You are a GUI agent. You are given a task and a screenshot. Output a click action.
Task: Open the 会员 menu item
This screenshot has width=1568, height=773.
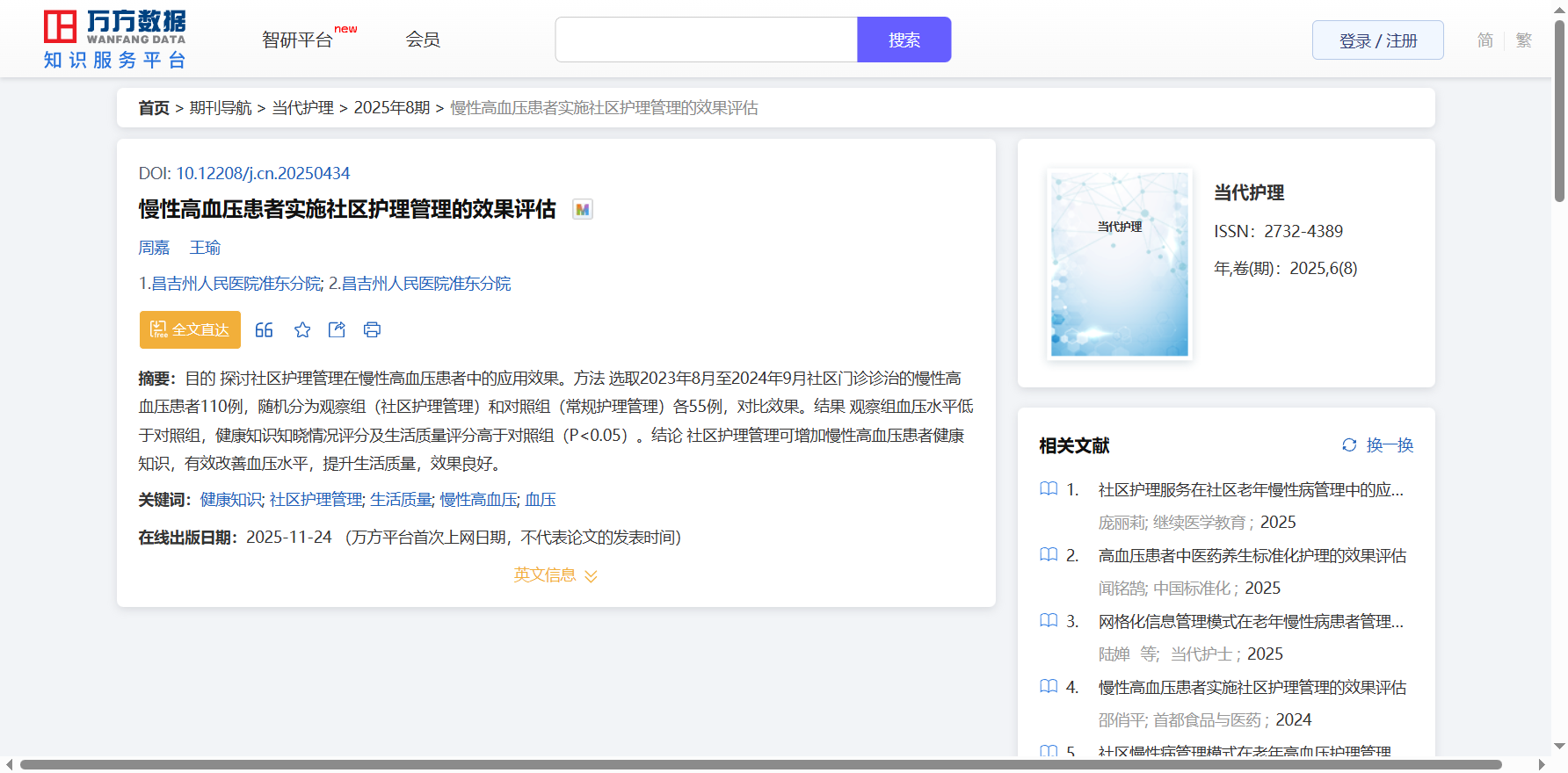tap(423, 40)
